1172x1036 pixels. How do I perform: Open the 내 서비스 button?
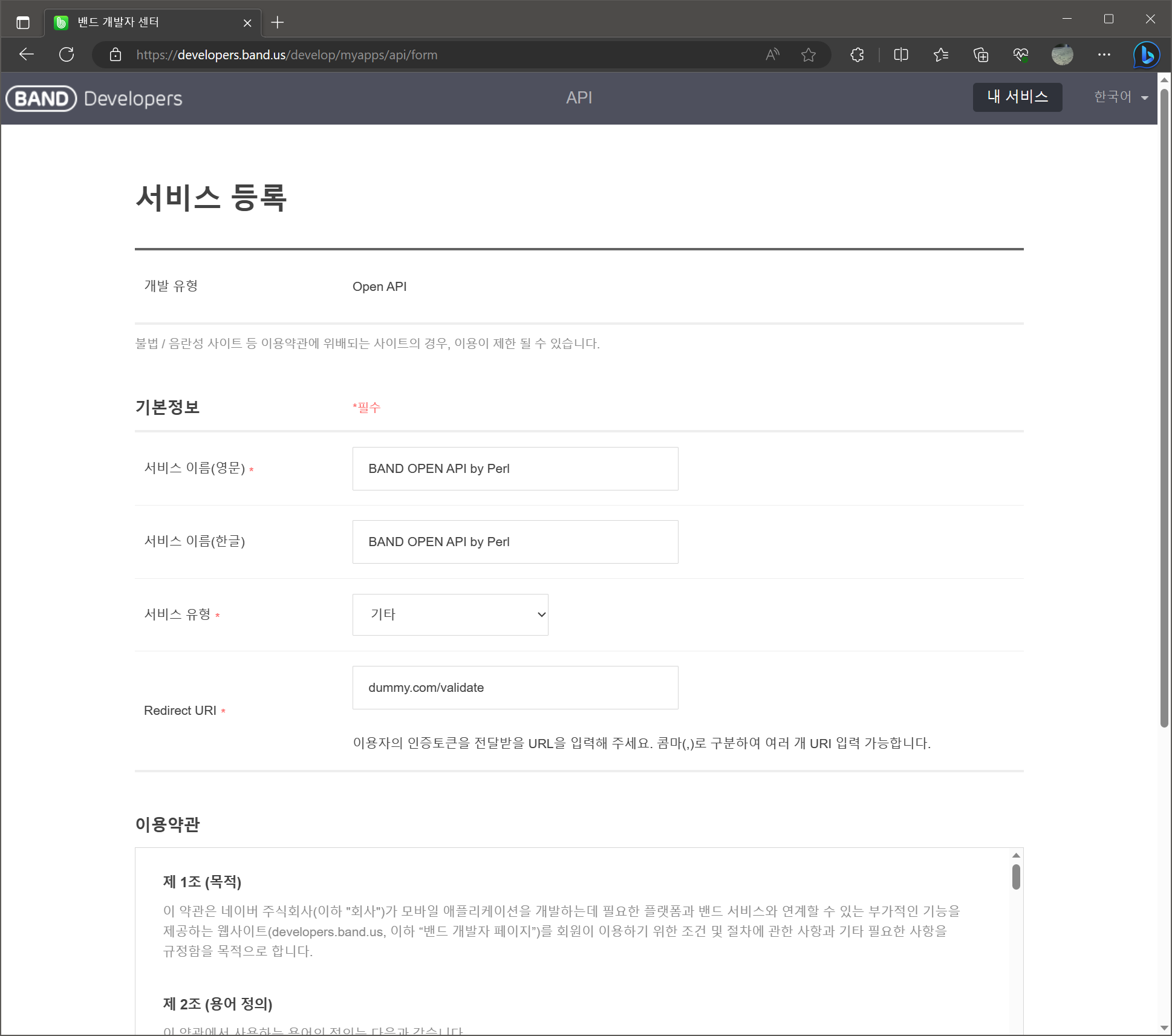[x=1017, y=97]
